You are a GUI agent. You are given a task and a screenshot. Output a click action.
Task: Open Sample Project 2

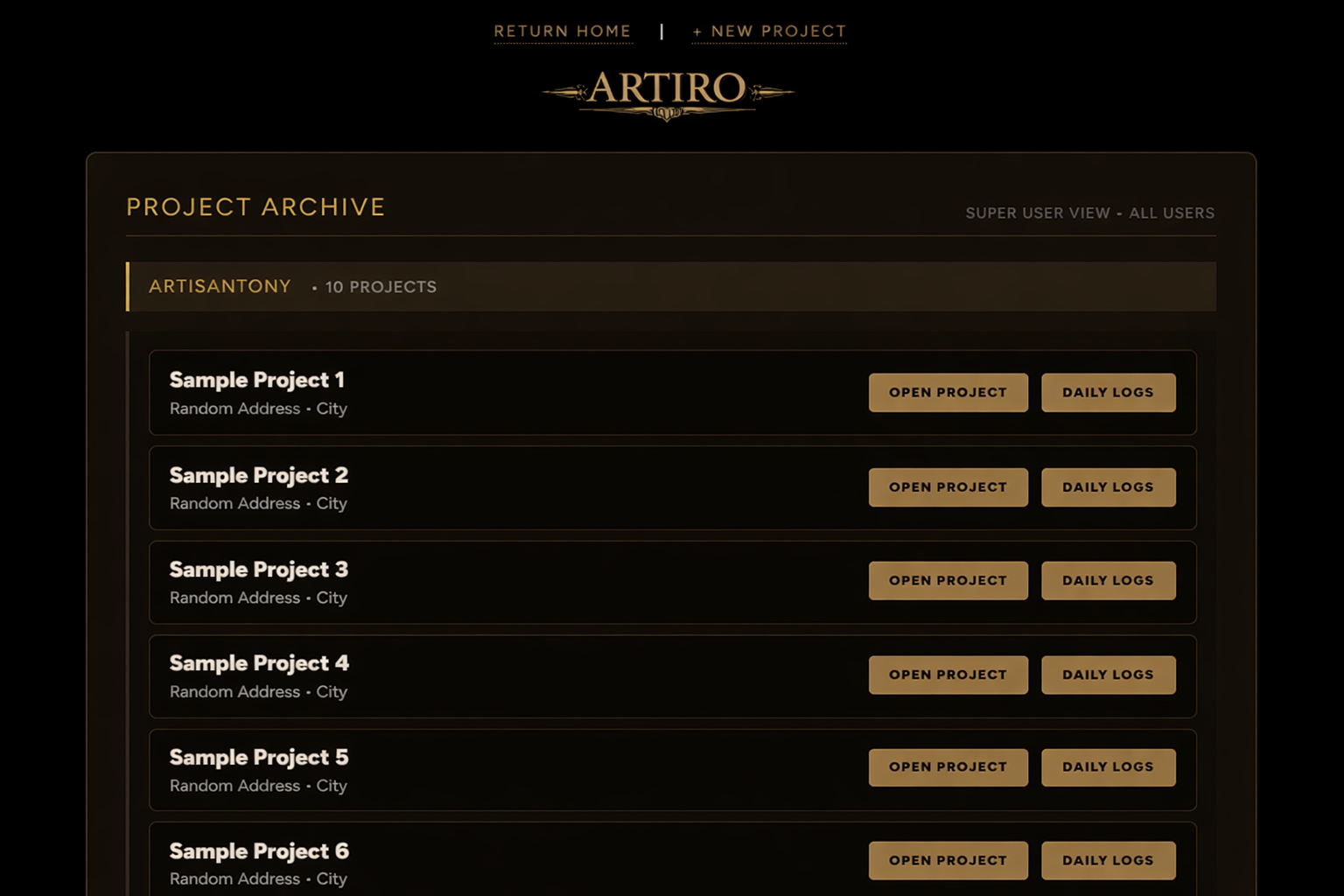pyautogui.click(x=948, y=487)
